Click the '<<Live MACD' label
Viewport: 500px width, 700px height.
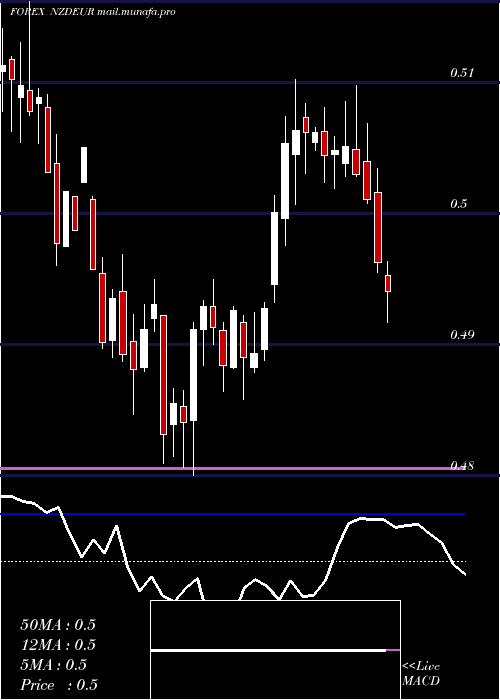coord(421,673)
